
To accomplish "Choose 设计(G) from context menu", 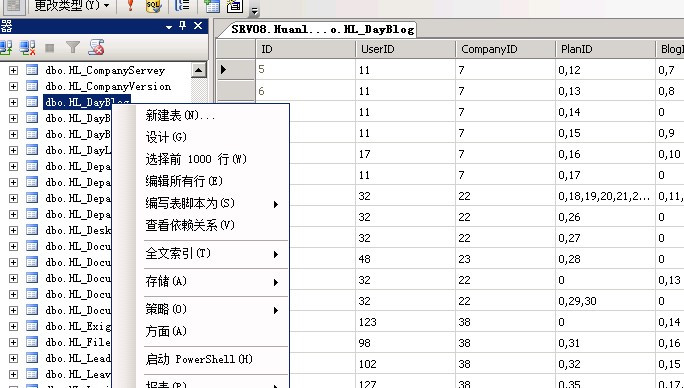I will tap(201, 137).
